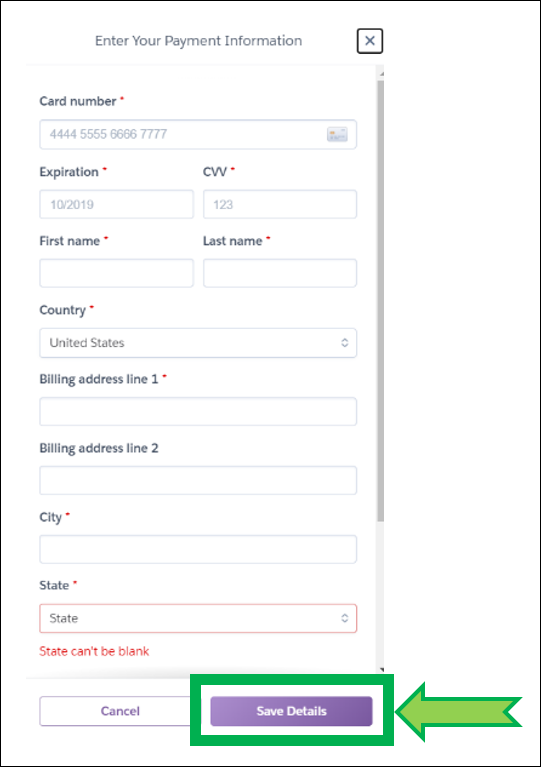The image size is (541, 767).
Task: Click the State can't be blank error text
Action: [x=94, y=652]
